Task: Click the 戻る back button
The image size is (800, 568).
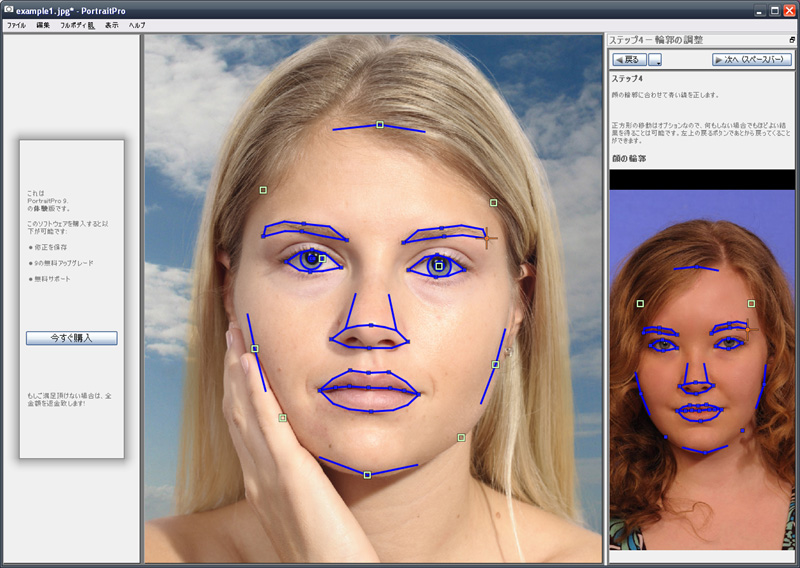Action: (630, 60)
